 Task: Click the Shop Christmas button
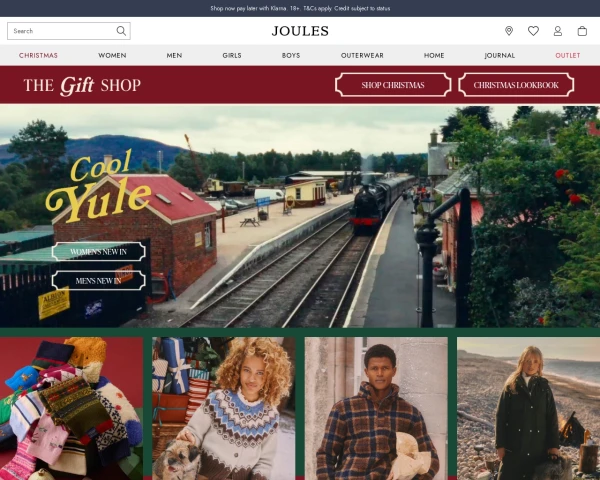tap(393, 85)
